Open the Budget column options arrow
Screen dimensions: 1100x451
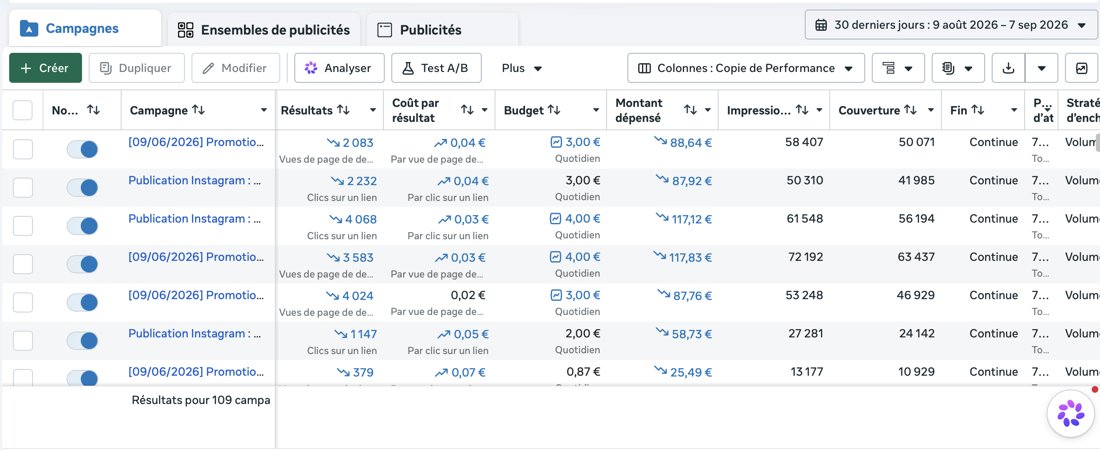(596, 110)
